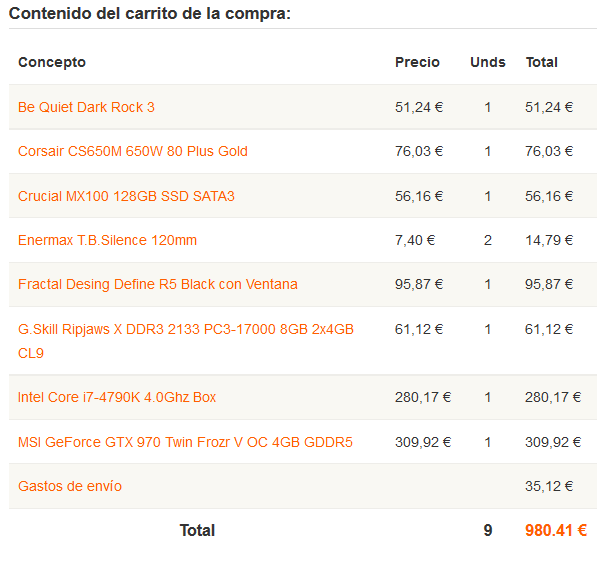Click the shipping cost 35,12 €
The height and width of the screenshot is (564, 609).
[549, 486]
